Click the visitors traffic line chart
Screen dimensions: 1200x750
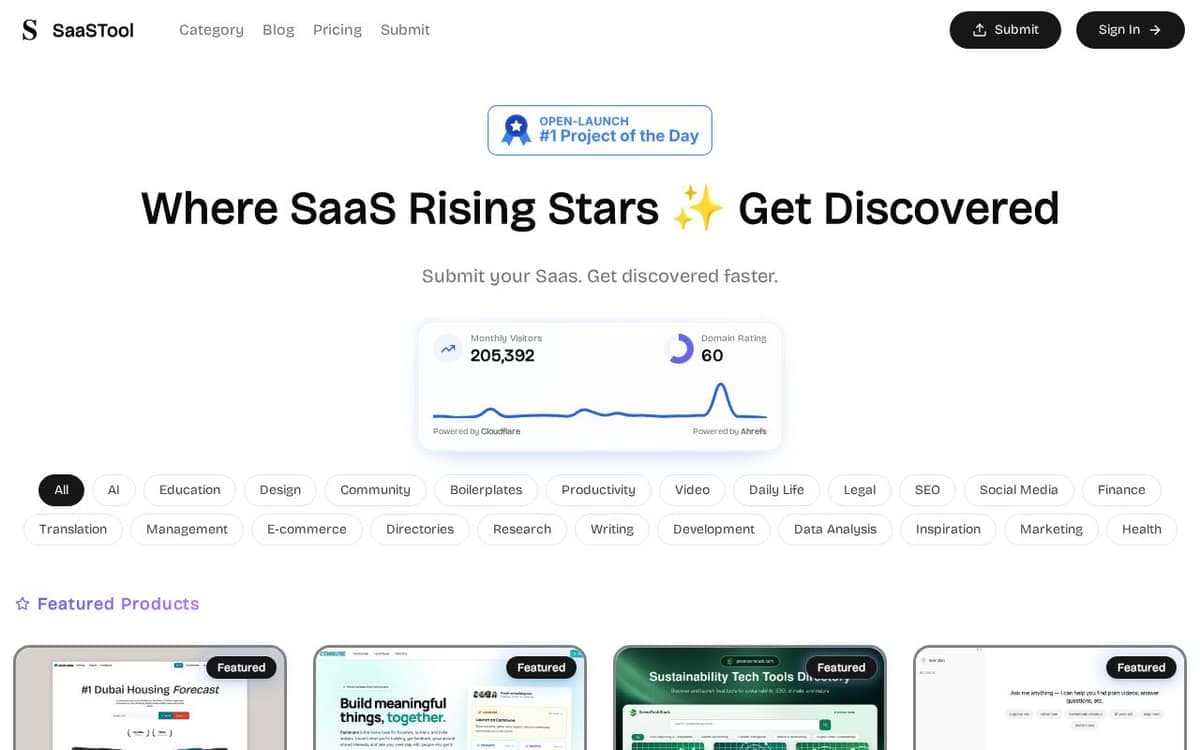(x=600, y=402)
